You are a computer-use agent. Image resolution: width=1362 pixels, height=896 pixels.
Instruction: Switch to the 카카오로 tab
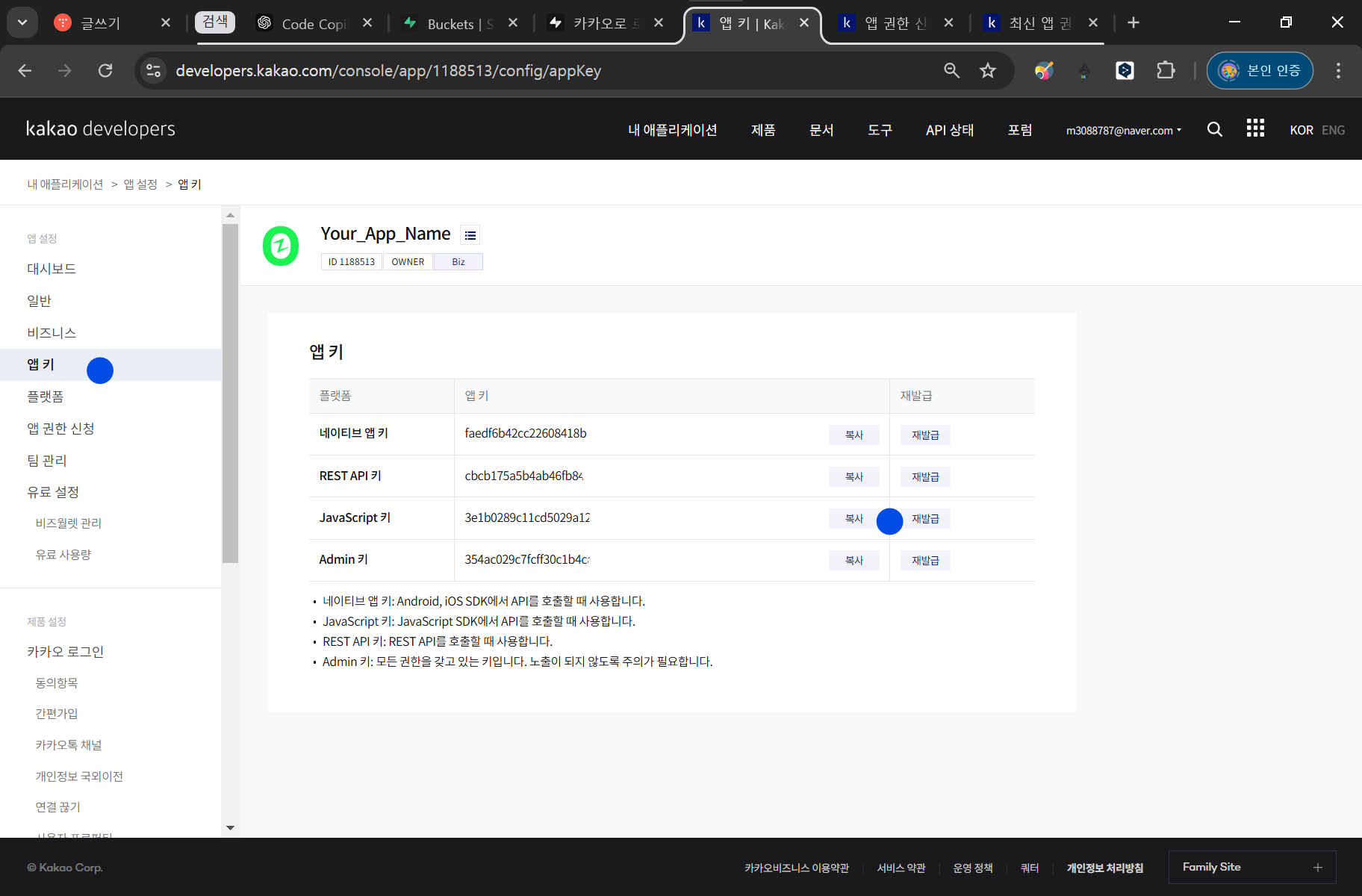point(606,23)
